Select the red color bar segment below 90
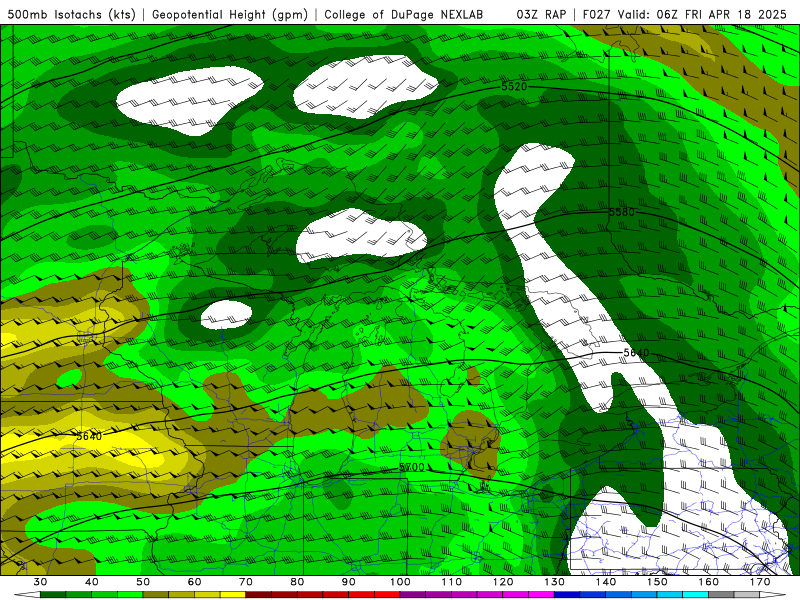 [362, 595]
